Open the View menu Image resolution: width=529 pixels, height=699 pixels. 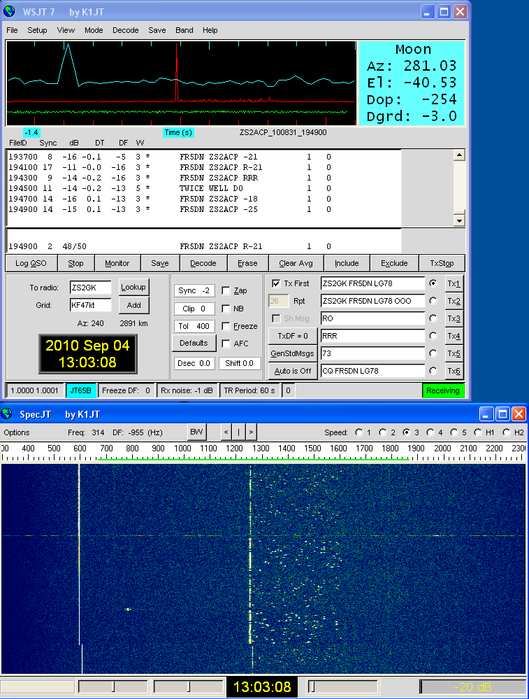click(x=66, y=30)
